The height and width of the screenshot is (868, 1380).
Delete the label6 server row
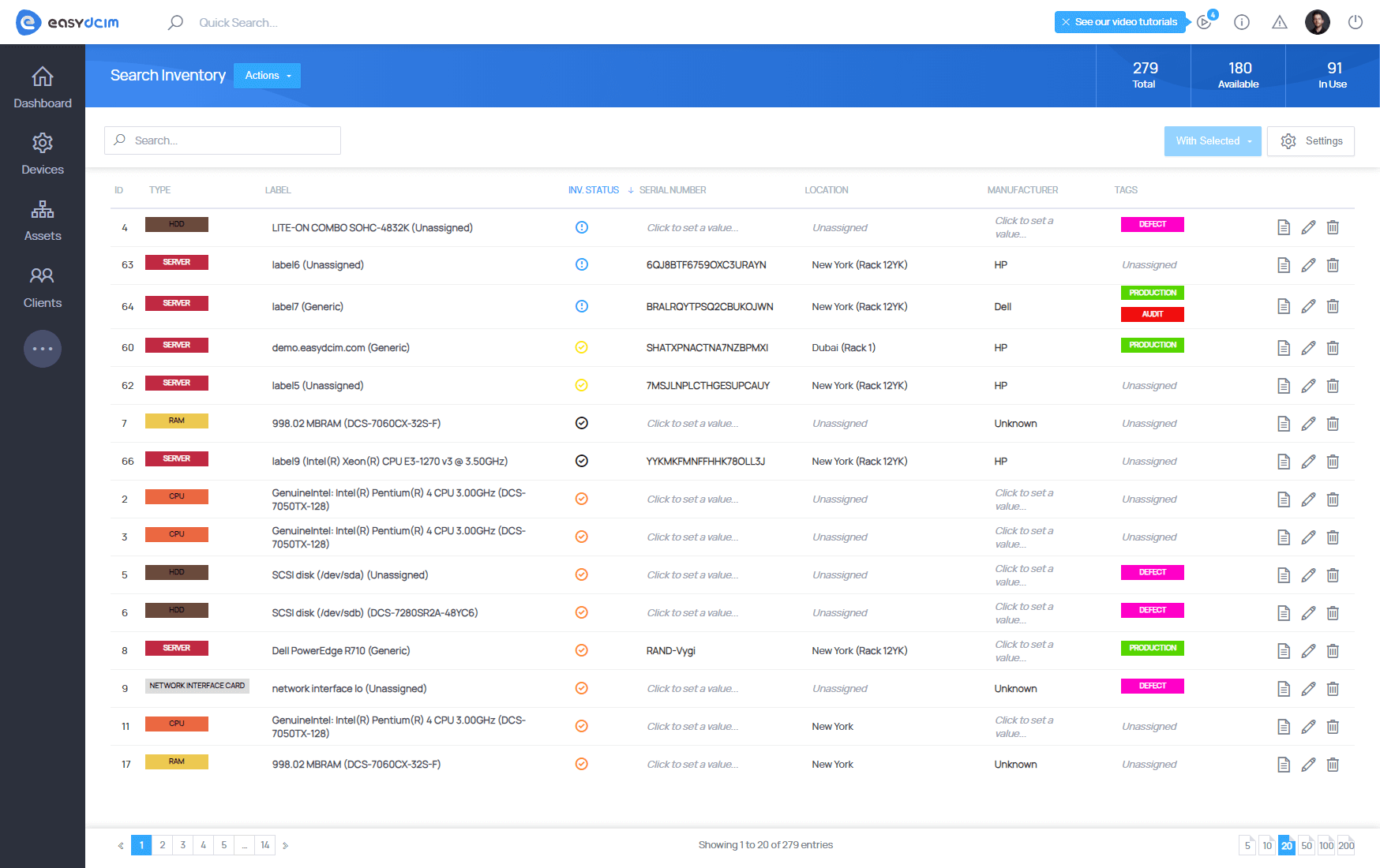[1333, 265]
